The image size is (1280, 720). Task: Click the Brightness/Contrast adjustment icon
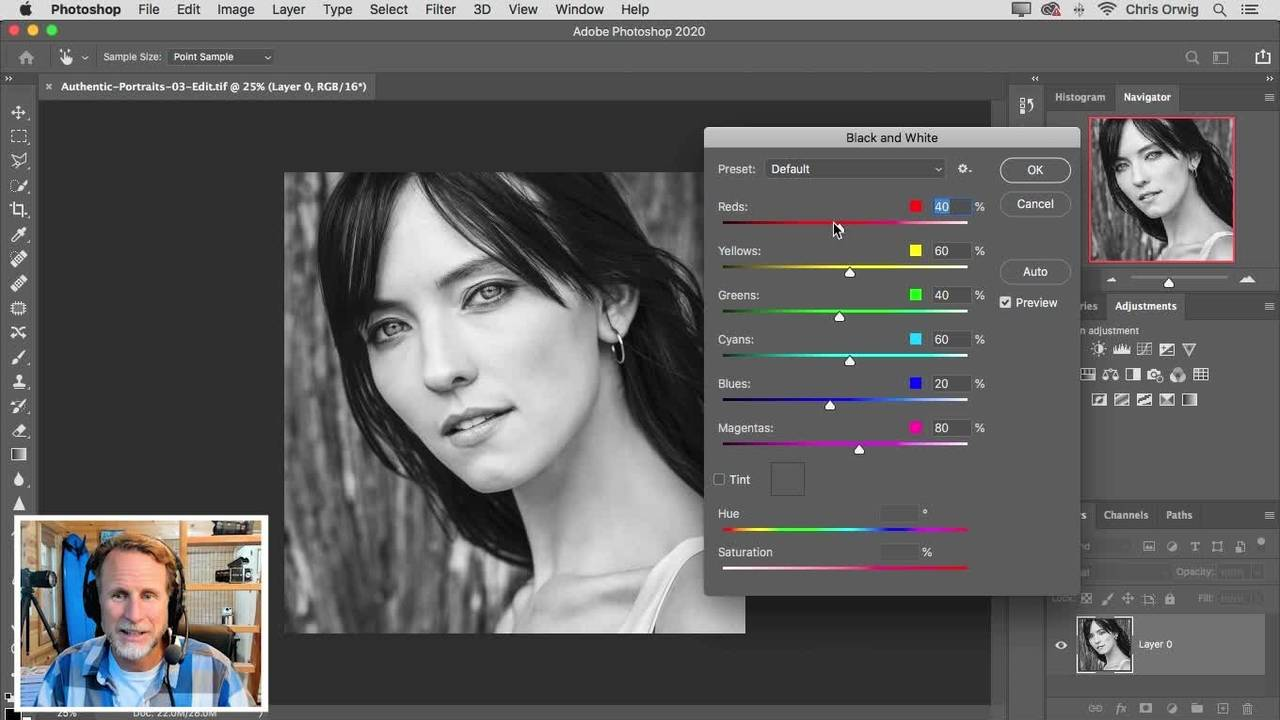point(1099,349)
